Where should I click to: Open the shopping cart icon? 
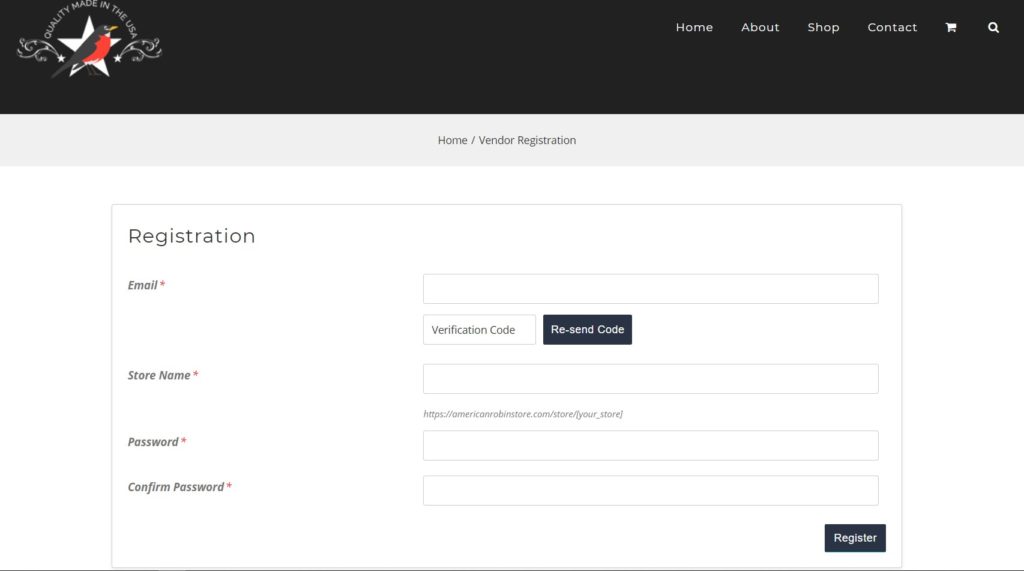[x=950, y=28]
